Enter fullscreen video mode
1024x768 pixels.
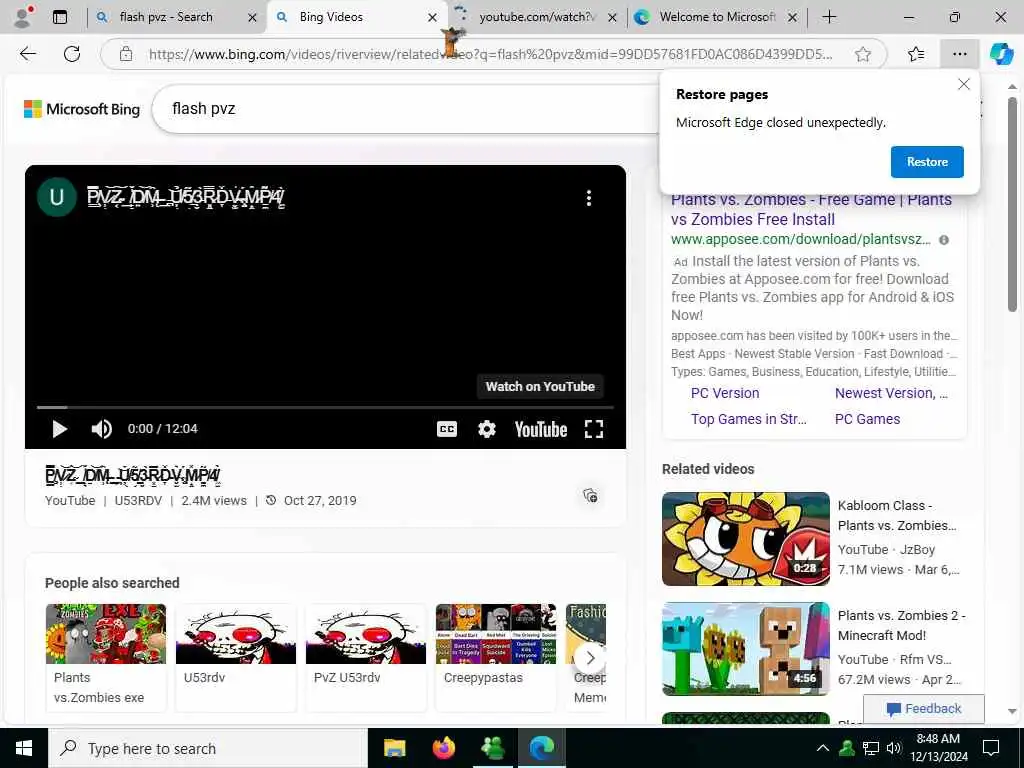click(593, 429)
